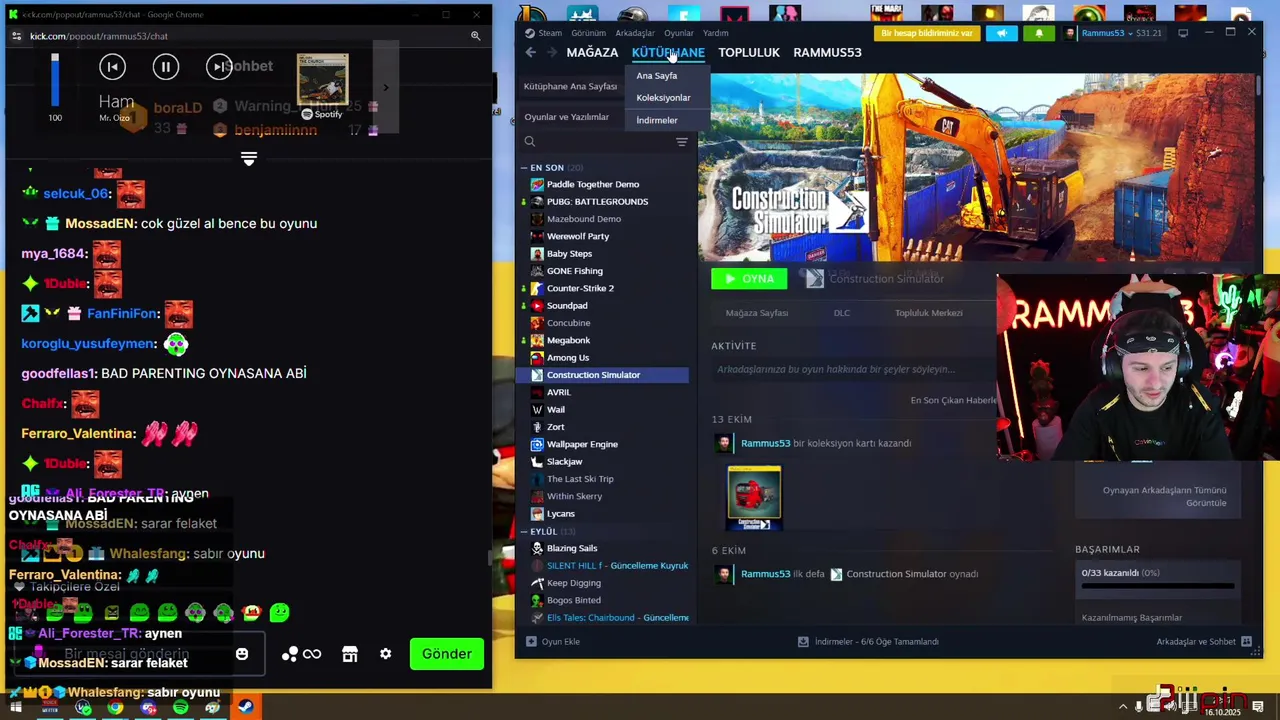
Task: Open the Arkadaşlar menu
Action: coord(635,33)
